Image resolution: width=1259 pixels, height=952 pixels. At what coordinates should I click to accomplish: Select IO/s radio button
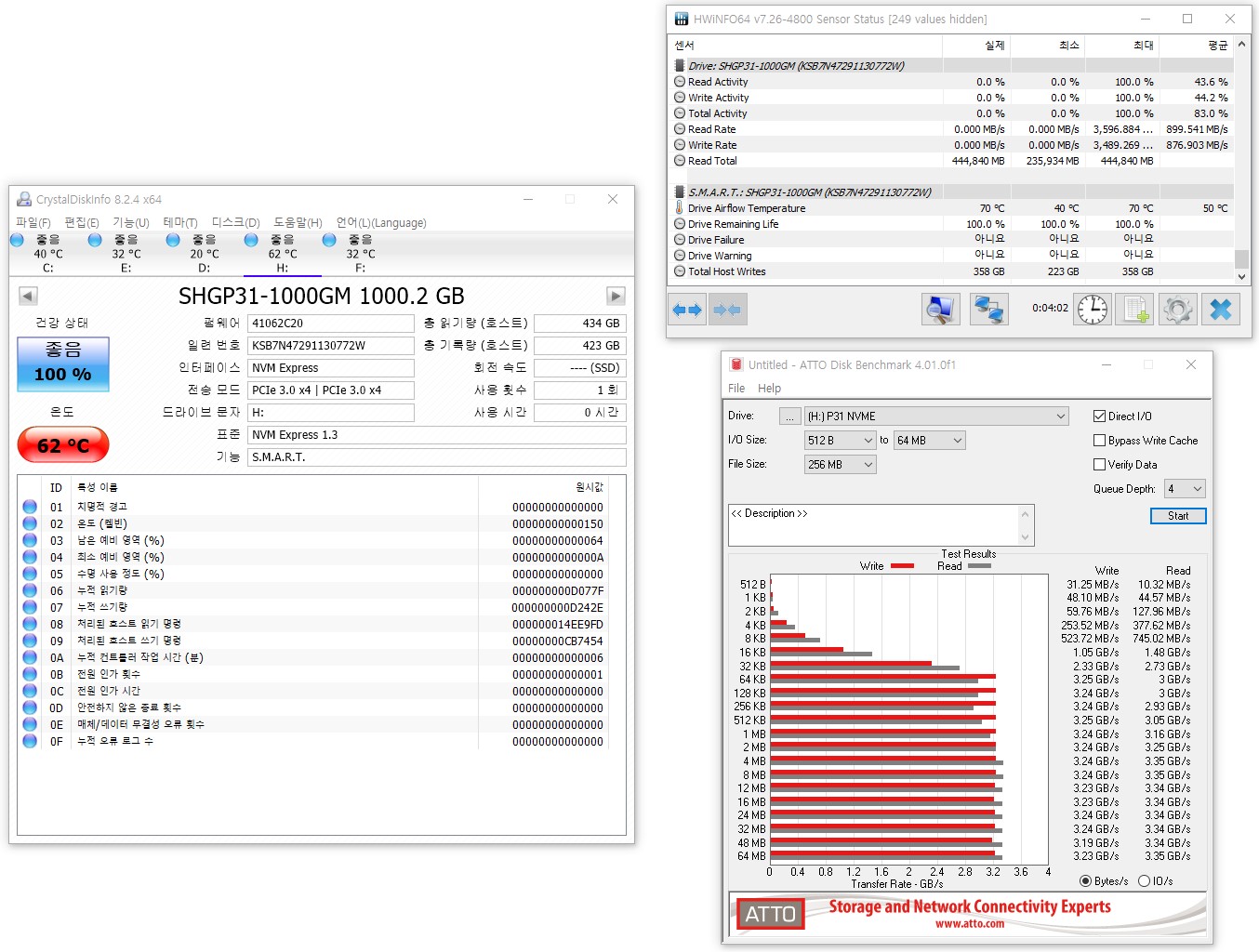click(x=1145, y=880)
